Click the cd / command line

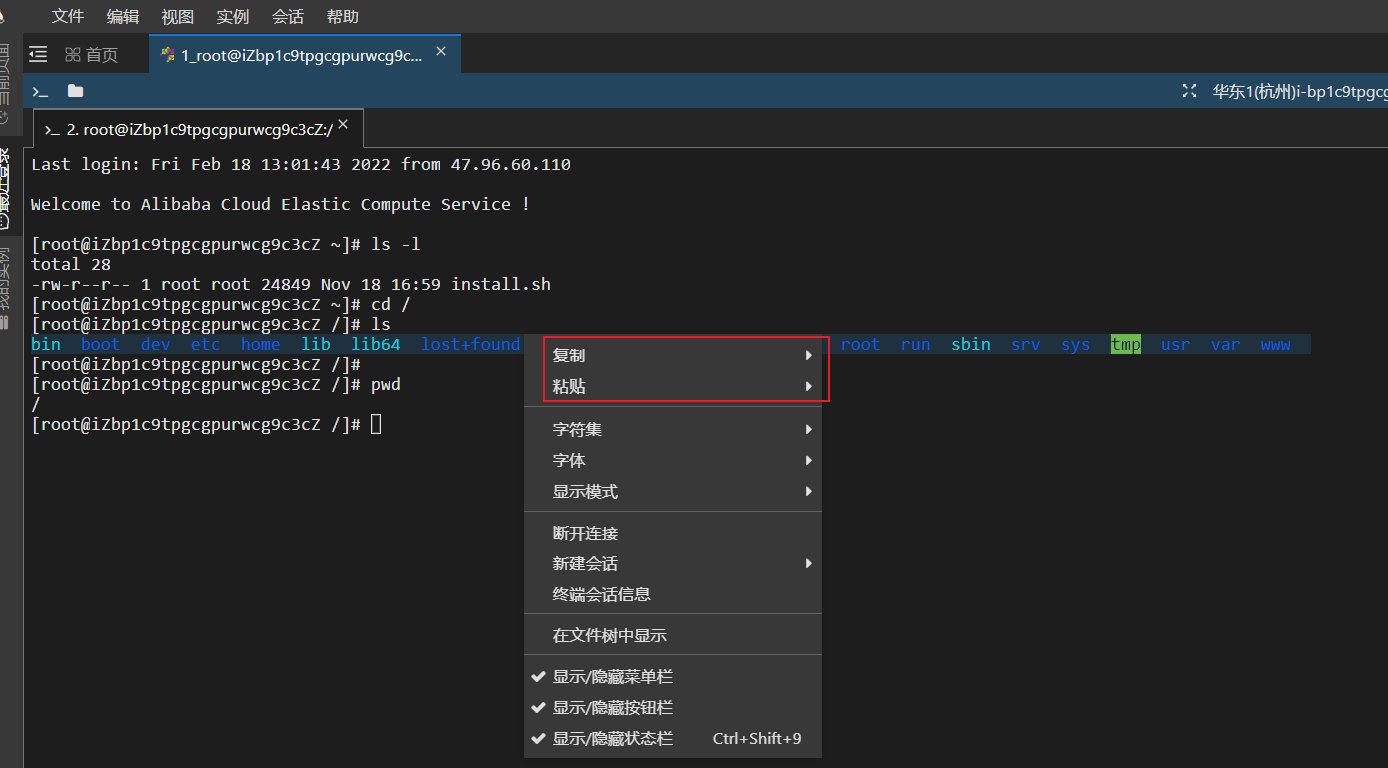point(221,304)
